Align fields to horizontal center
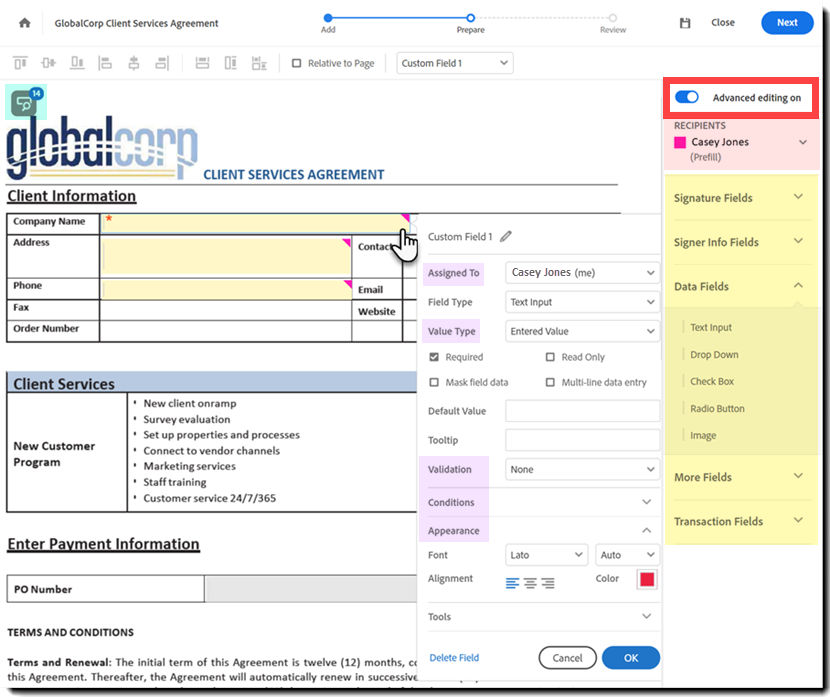 pos(134,63)
